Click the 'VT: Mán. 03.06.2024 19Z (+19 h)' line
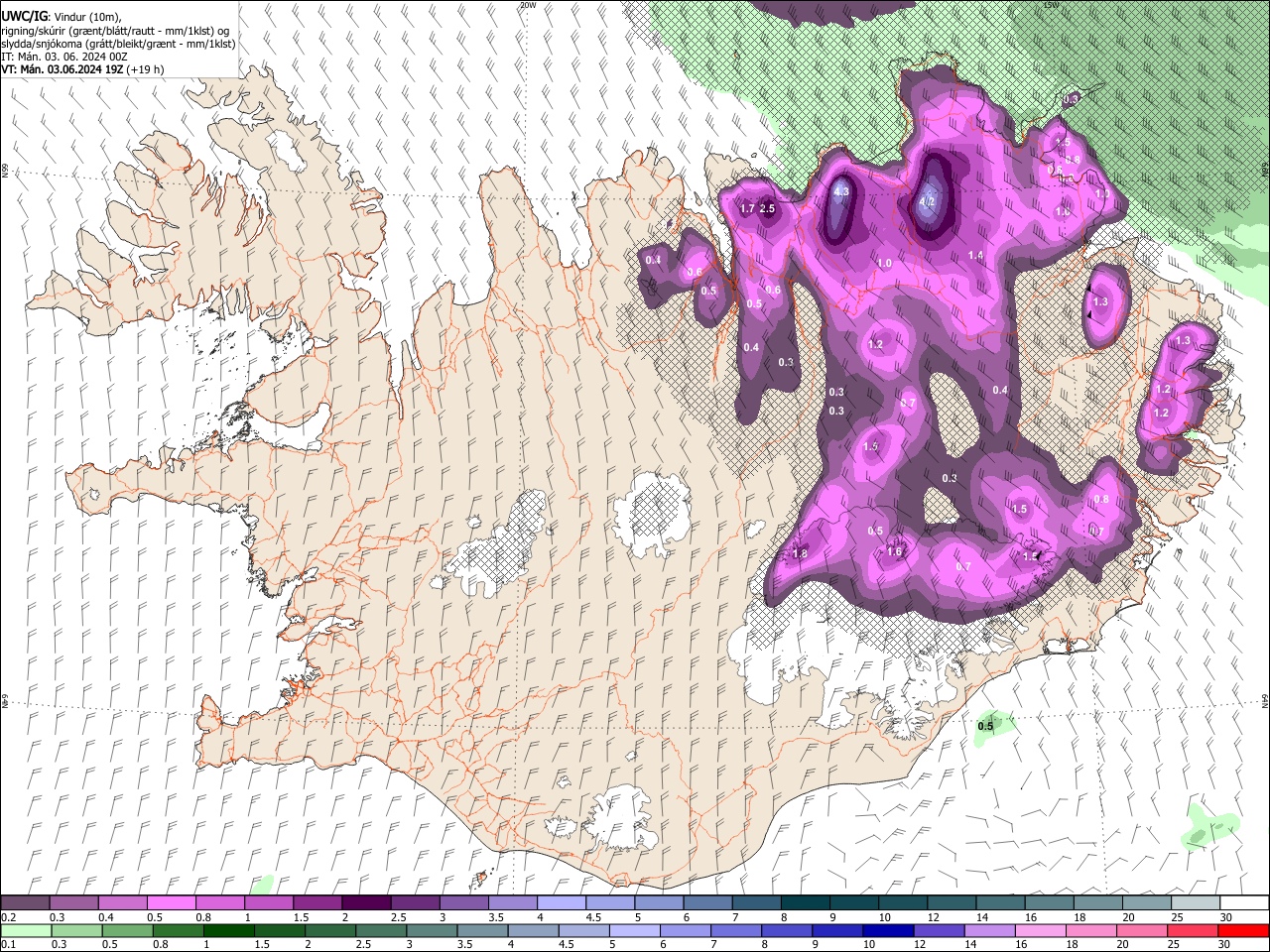The width and height of the screenshot is (1270, 952). point(83,69)
